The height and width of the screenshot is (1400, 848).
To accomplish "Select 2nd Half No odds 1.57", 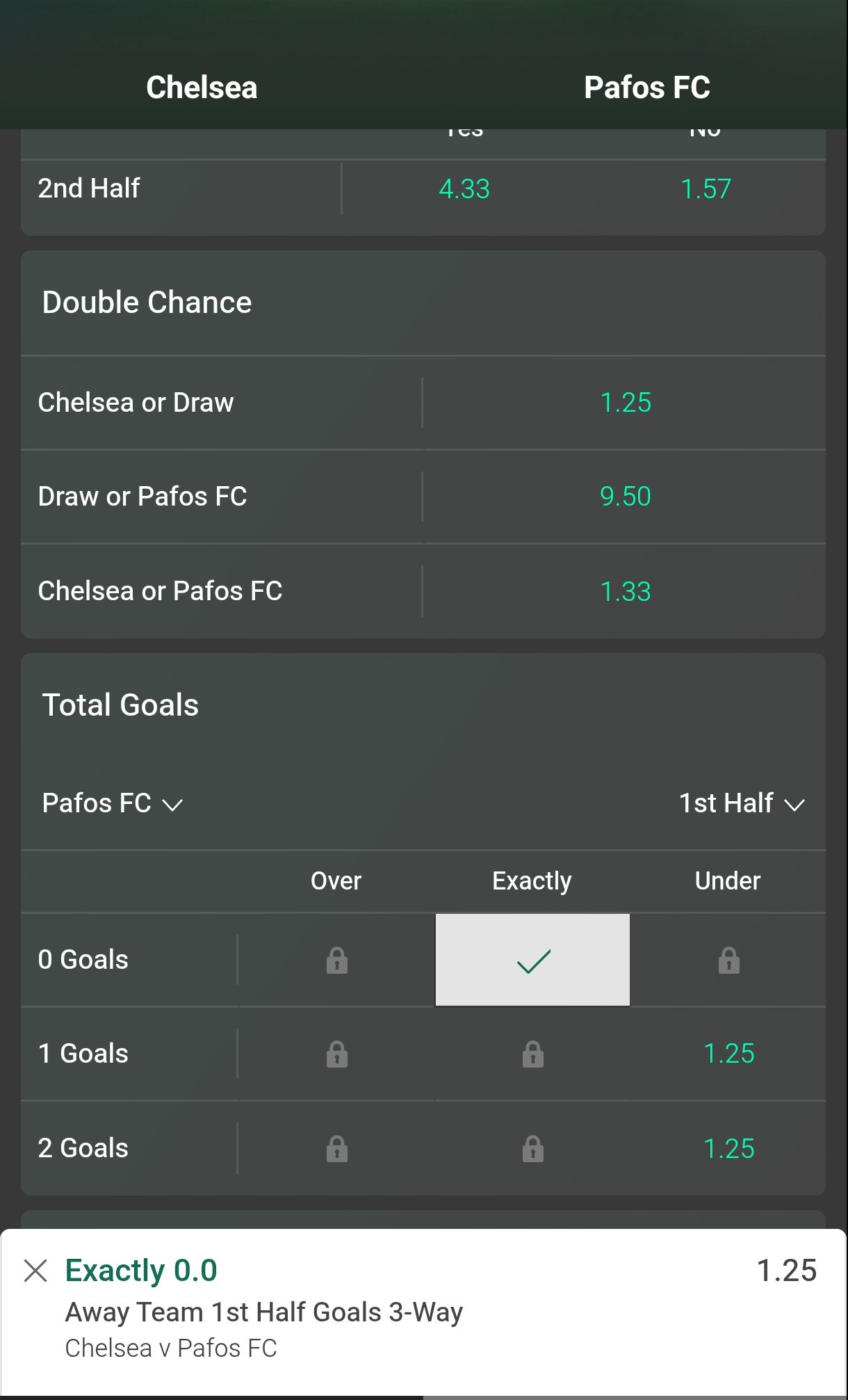I will pyautogui.click(x=706, y=188).
